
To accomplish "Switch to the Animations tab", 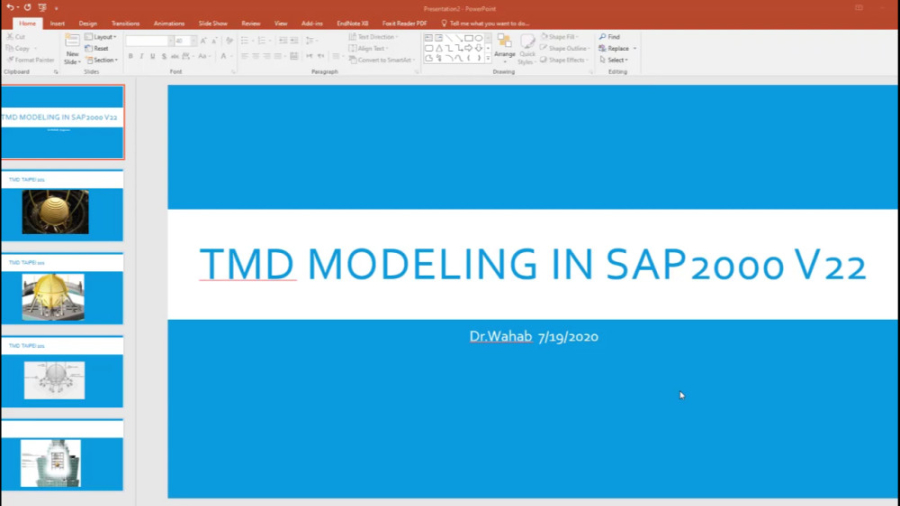I will click(169, 24).
